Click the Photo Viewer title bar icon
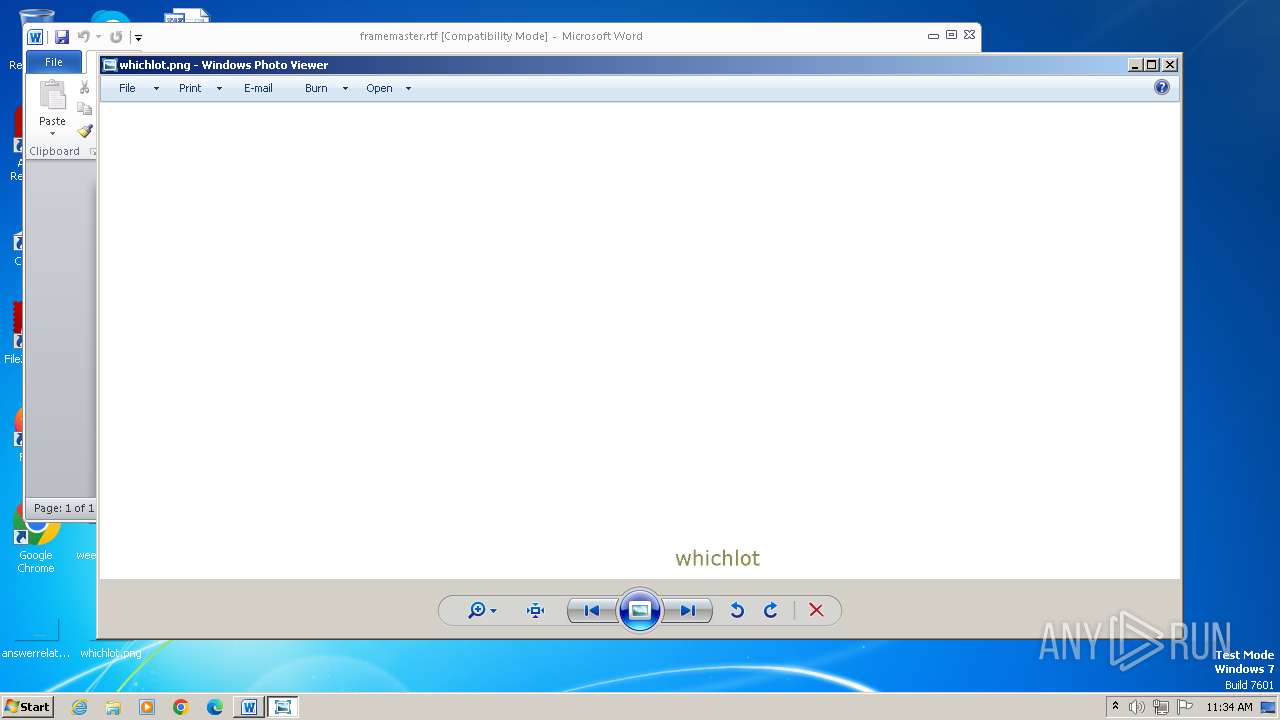 (110, 65)
